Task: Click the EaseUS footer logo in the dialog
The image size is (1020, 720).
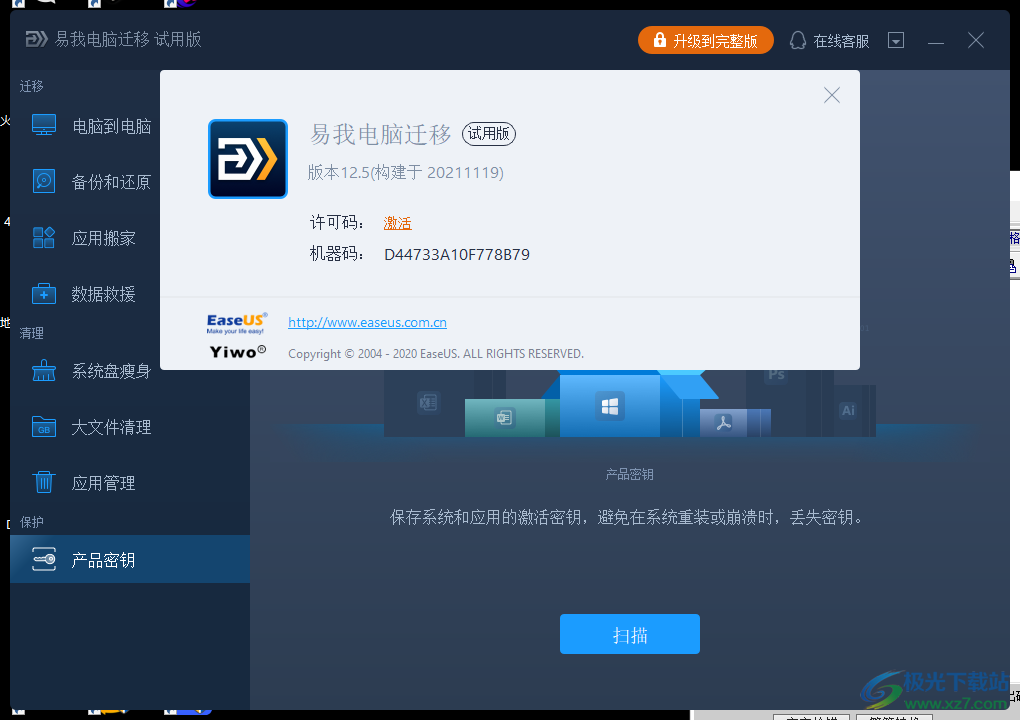Action: (x=237, y=322)
